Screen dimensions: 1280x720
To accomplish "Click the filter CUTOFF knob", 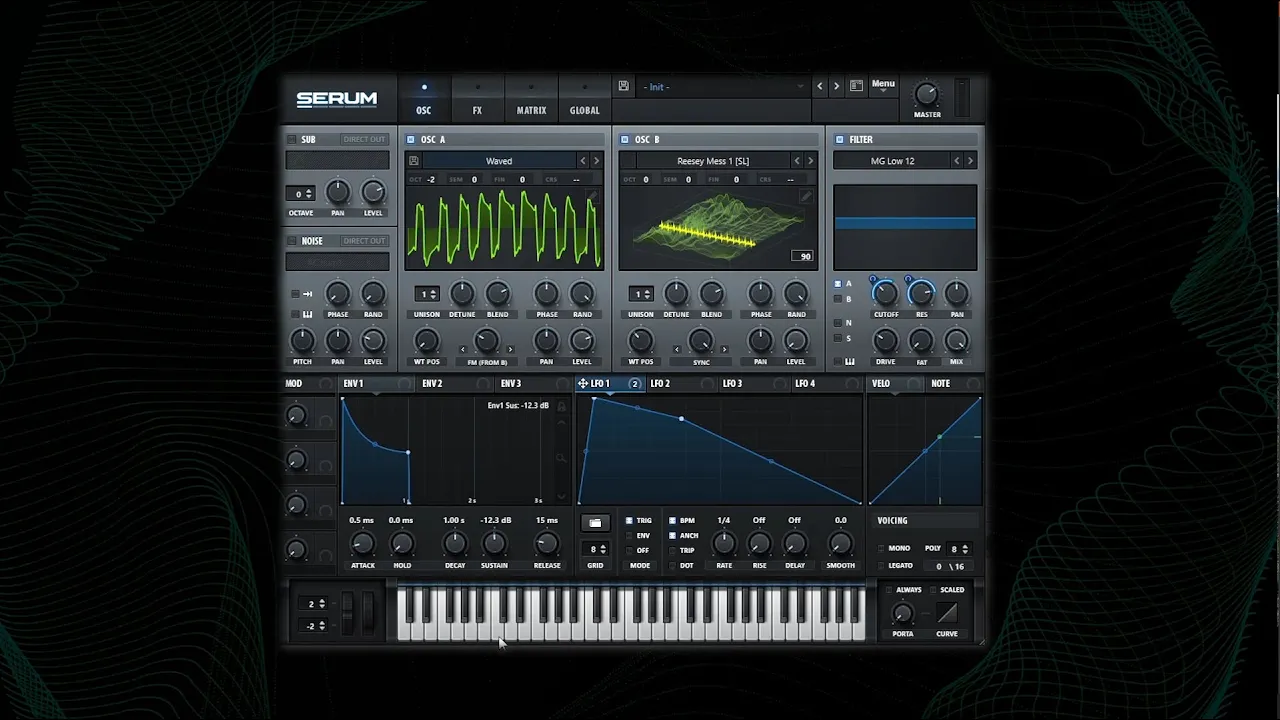I will tap(885, 293).
